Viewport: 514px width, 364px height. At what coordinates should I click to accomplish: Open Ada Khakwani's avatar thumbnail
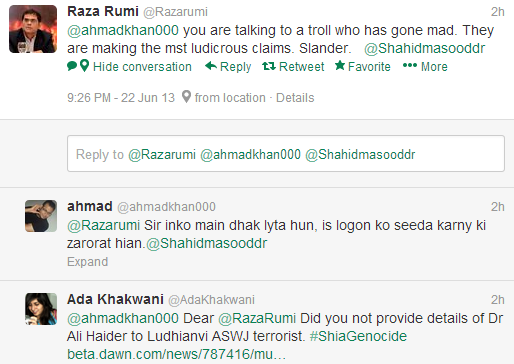point(41,309)
